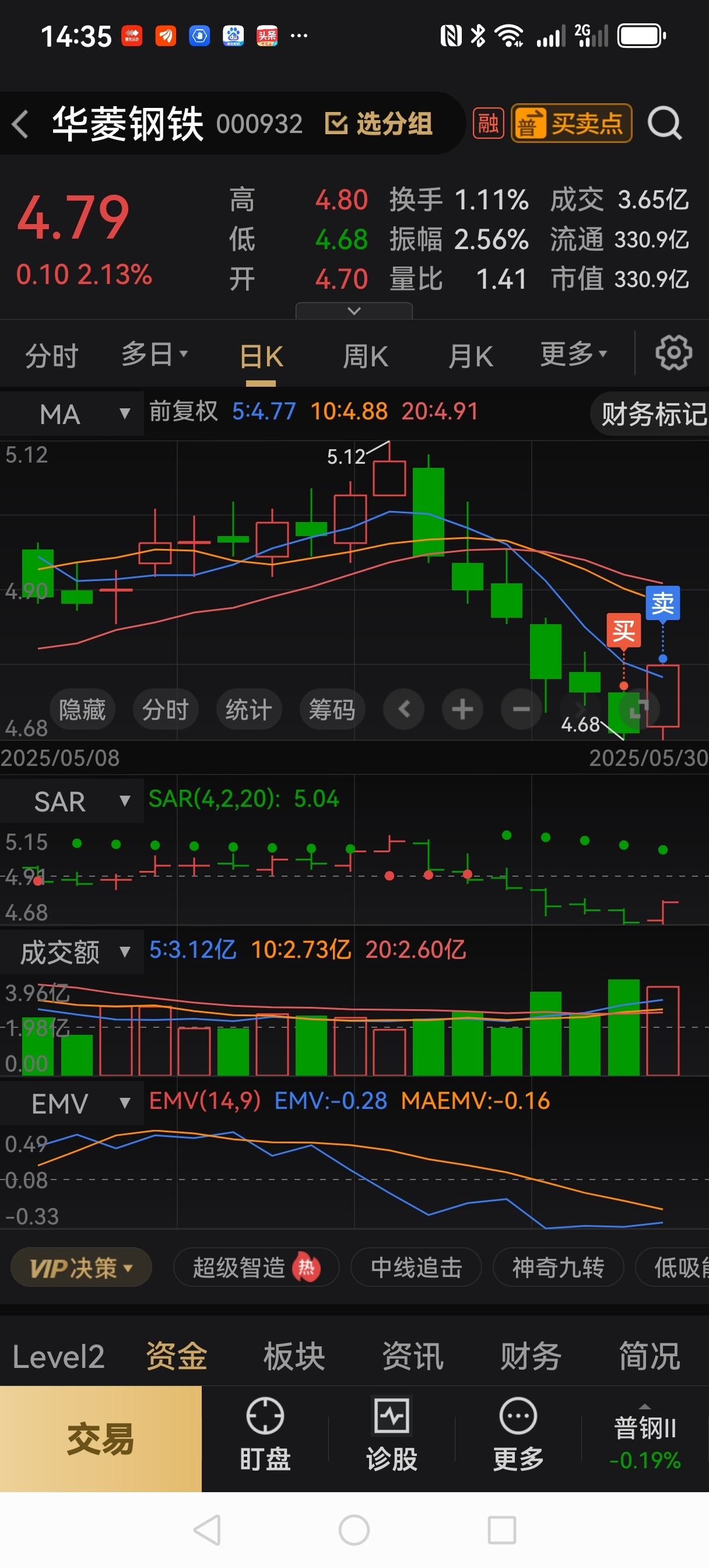Zoom in chart with plus button
This screenshot has width=709, height=1568.
(x=462, y=709)
